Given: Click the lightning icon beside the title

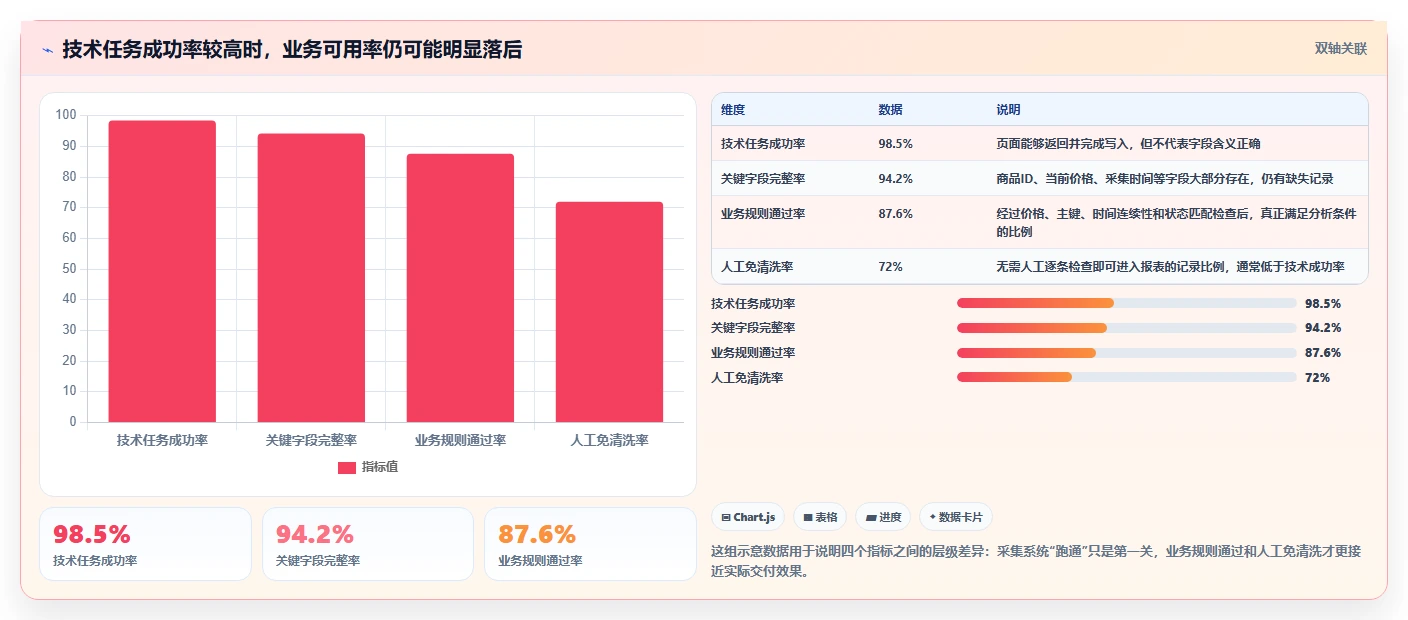Looking at the screenshot, I should (x=48, y=50).
